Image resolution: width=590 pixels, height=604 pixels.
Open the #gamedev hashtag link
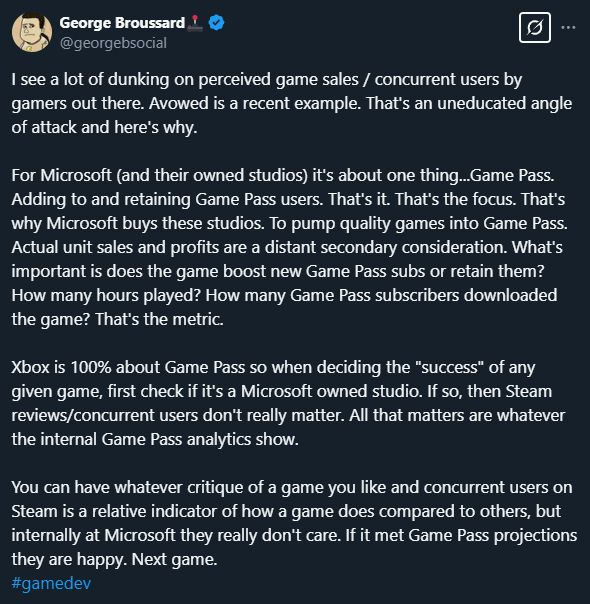tap(51, 583)
